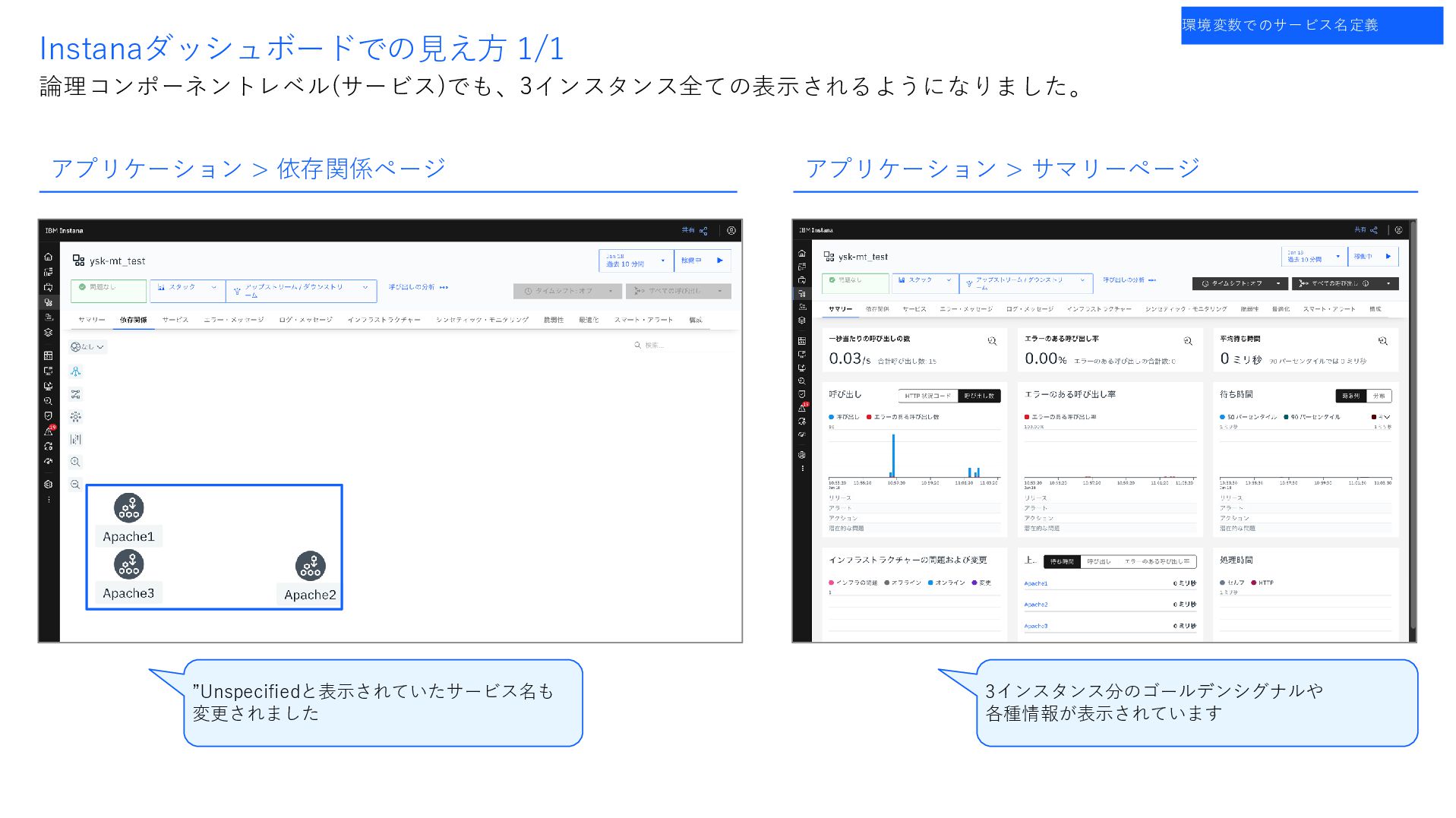Open user profile icon in summary page header
This screenshot has width=1456, height=818.
[x=1398, y=230]
